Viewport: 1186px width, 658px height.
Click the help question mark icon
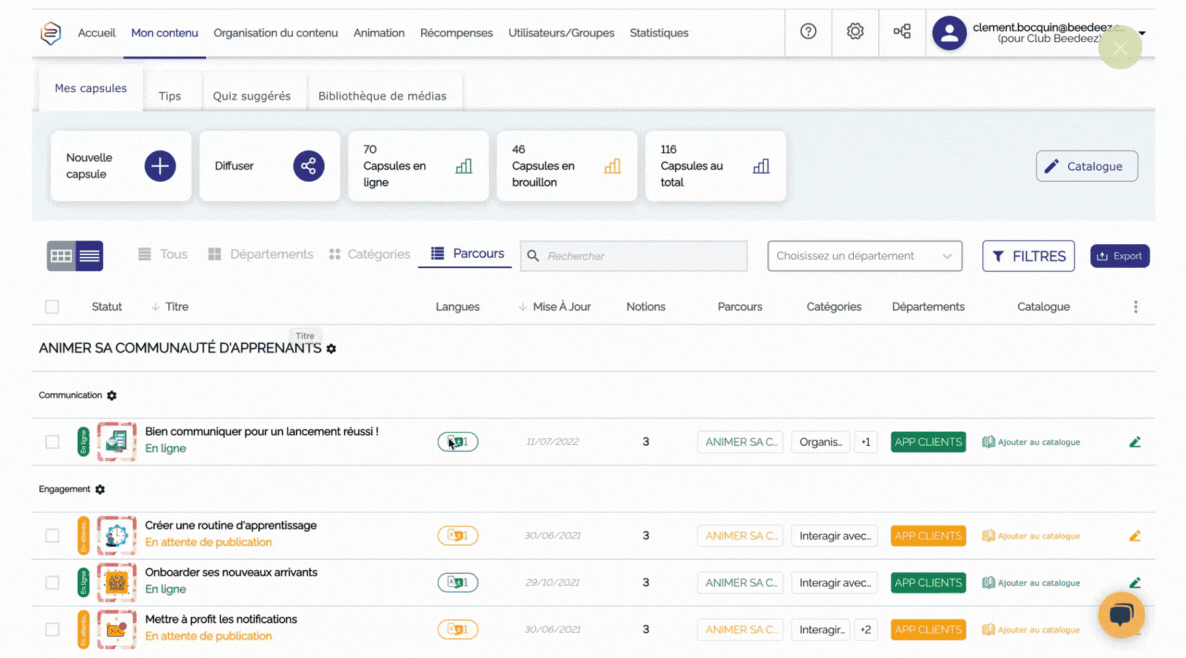tap(808, 32)
